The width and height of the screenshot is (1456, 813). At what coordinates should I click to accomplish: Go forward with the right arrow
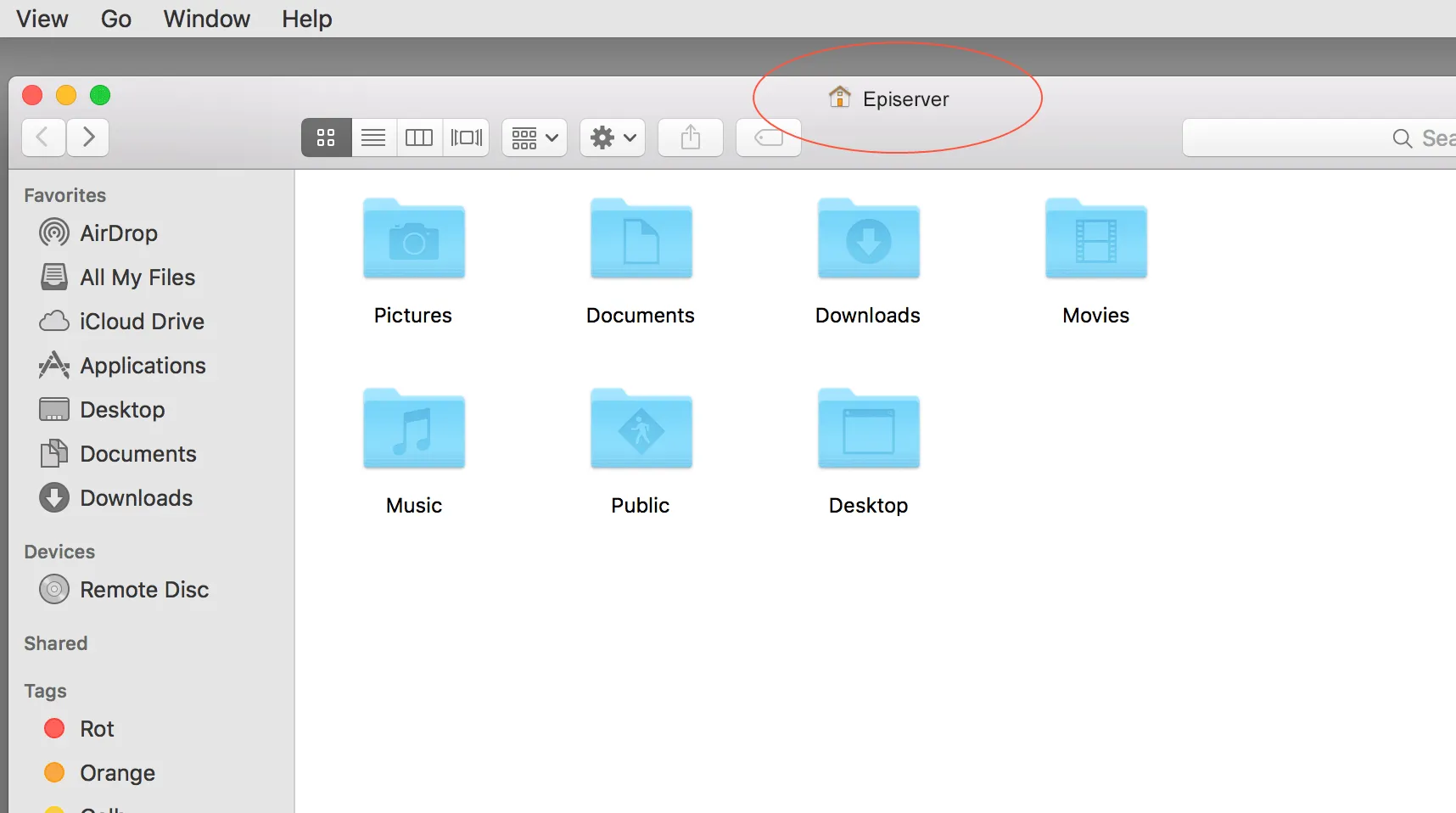88,137
